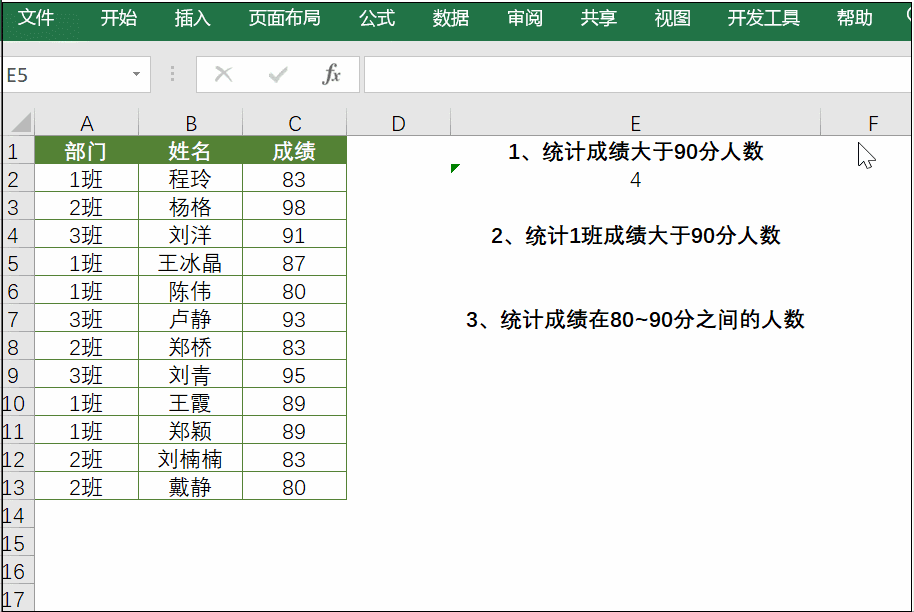The image size is (914, 612).
Task: Select column B header
Action: point(191,123)
